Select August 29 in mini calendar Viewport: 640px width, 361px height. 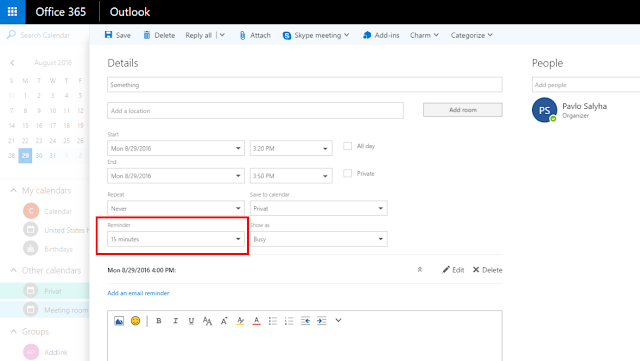(x=25, y=156)
